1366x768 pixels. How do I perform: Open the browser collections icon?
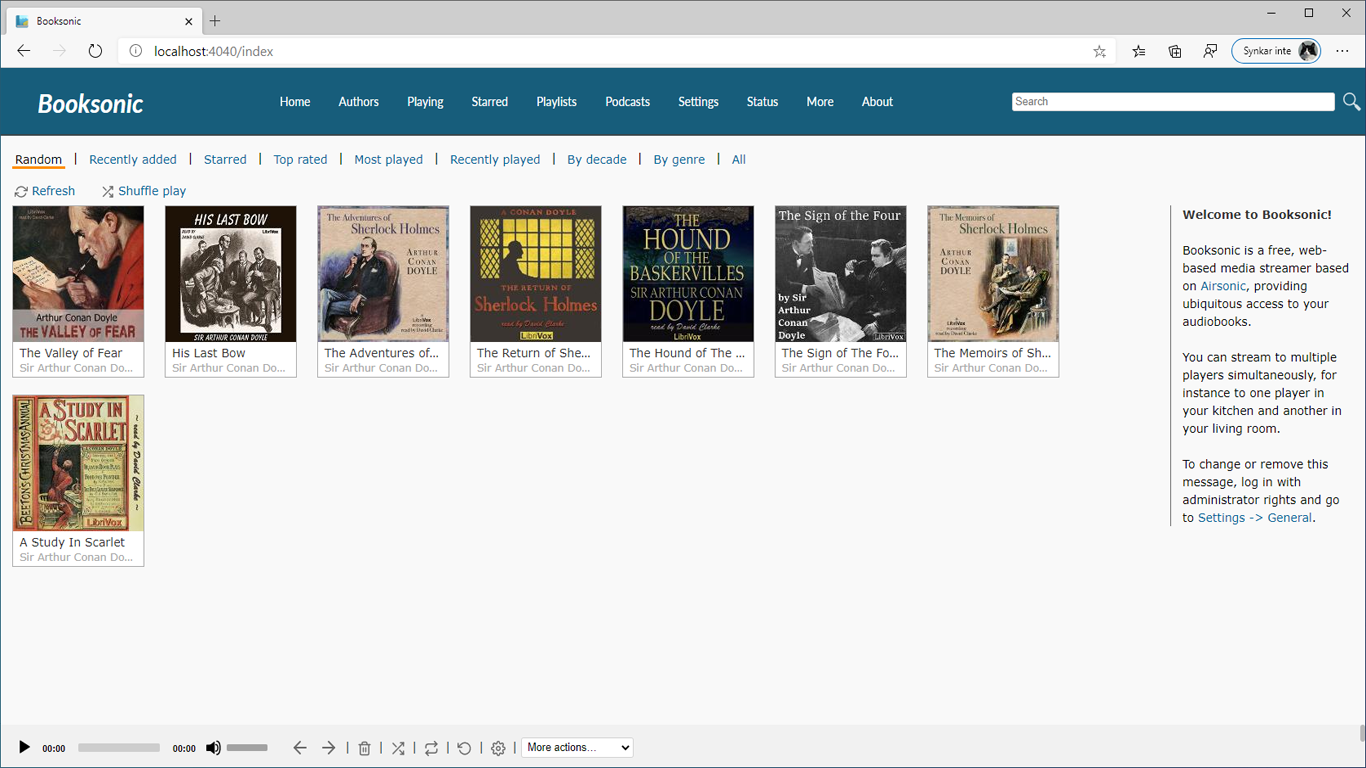[1175, 51]
